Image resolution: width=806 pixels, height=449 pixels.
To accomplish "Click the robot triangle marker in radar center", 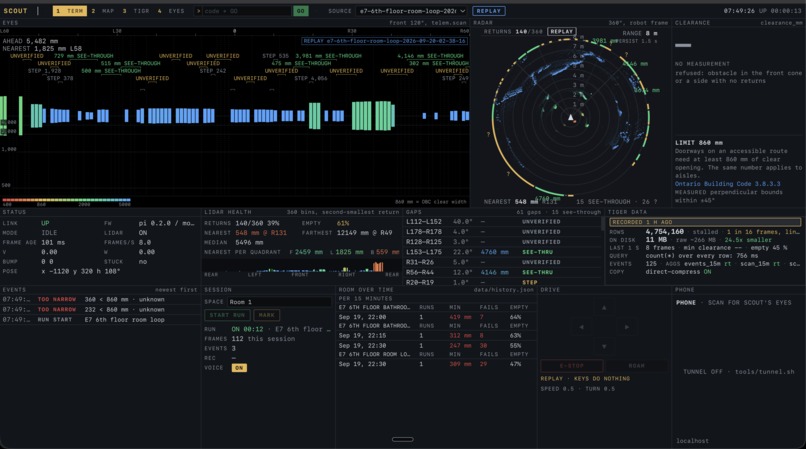I will pyautogui.click(x=570, y=117).
